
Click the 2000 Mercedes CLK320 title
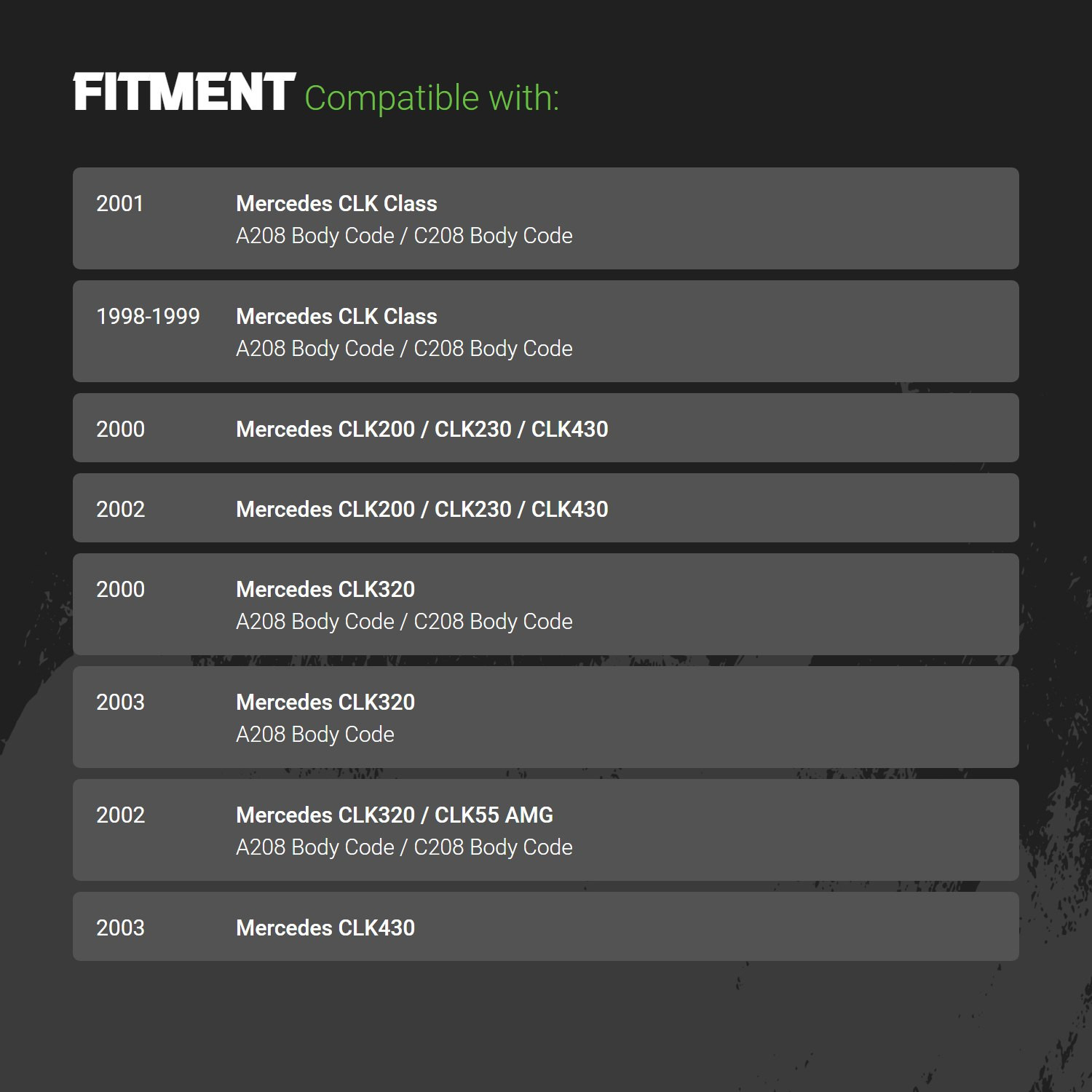pos(325,590)
